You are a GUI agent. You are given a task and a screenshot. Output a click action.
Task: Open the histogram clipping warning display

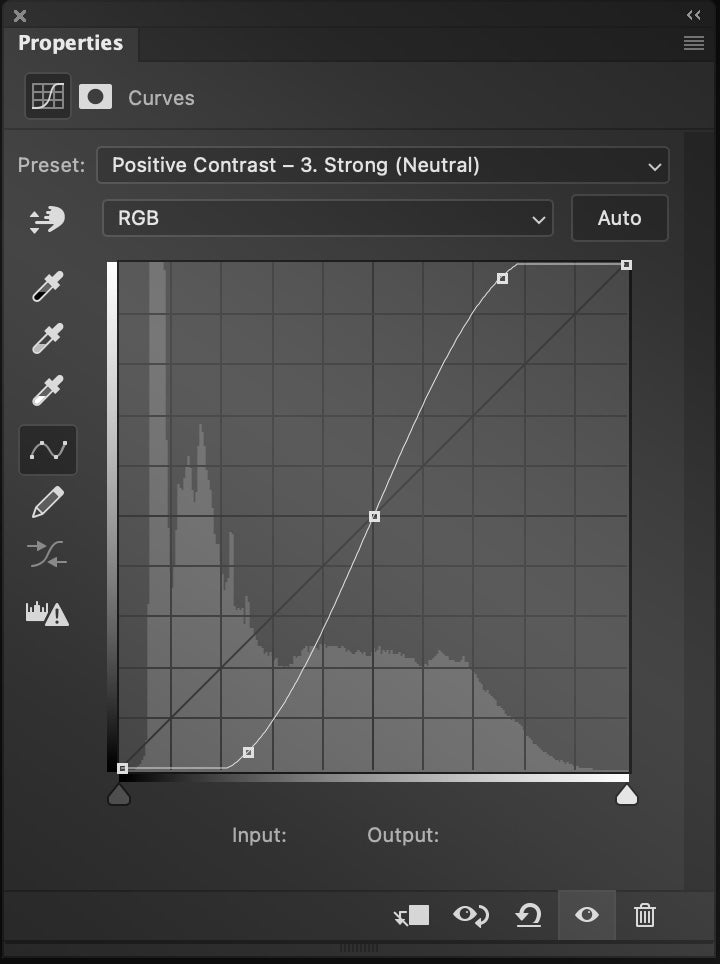(x=47, y=613)
